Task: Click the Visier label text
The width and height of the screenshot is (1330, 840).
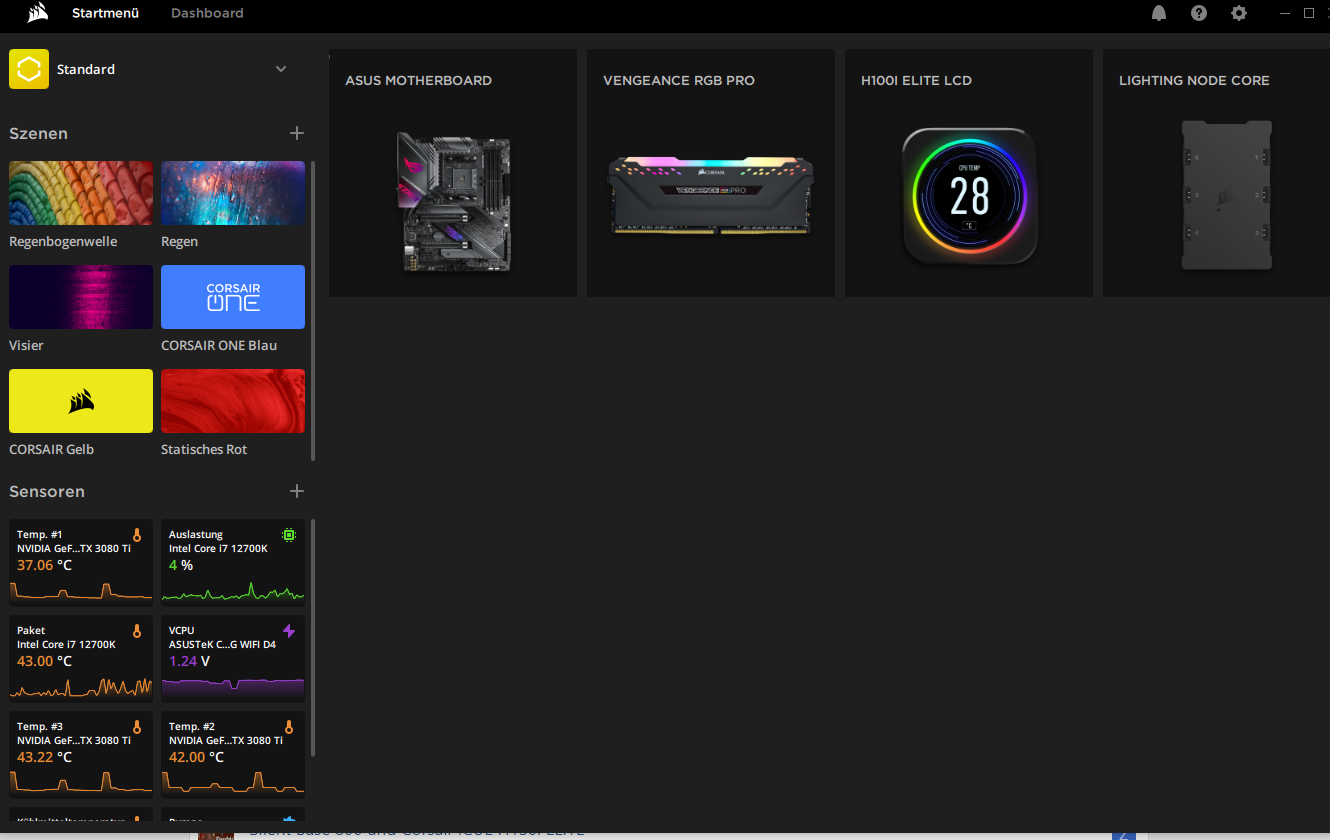Action: [26, 345]
